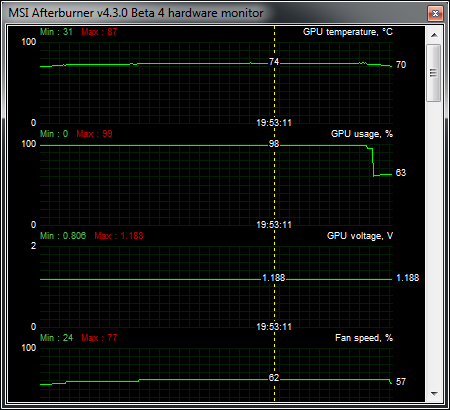The height and width of the screenshot is (410, 450).
Task: Click the temperature Min : 31 label
Action: tap(56, 32)
